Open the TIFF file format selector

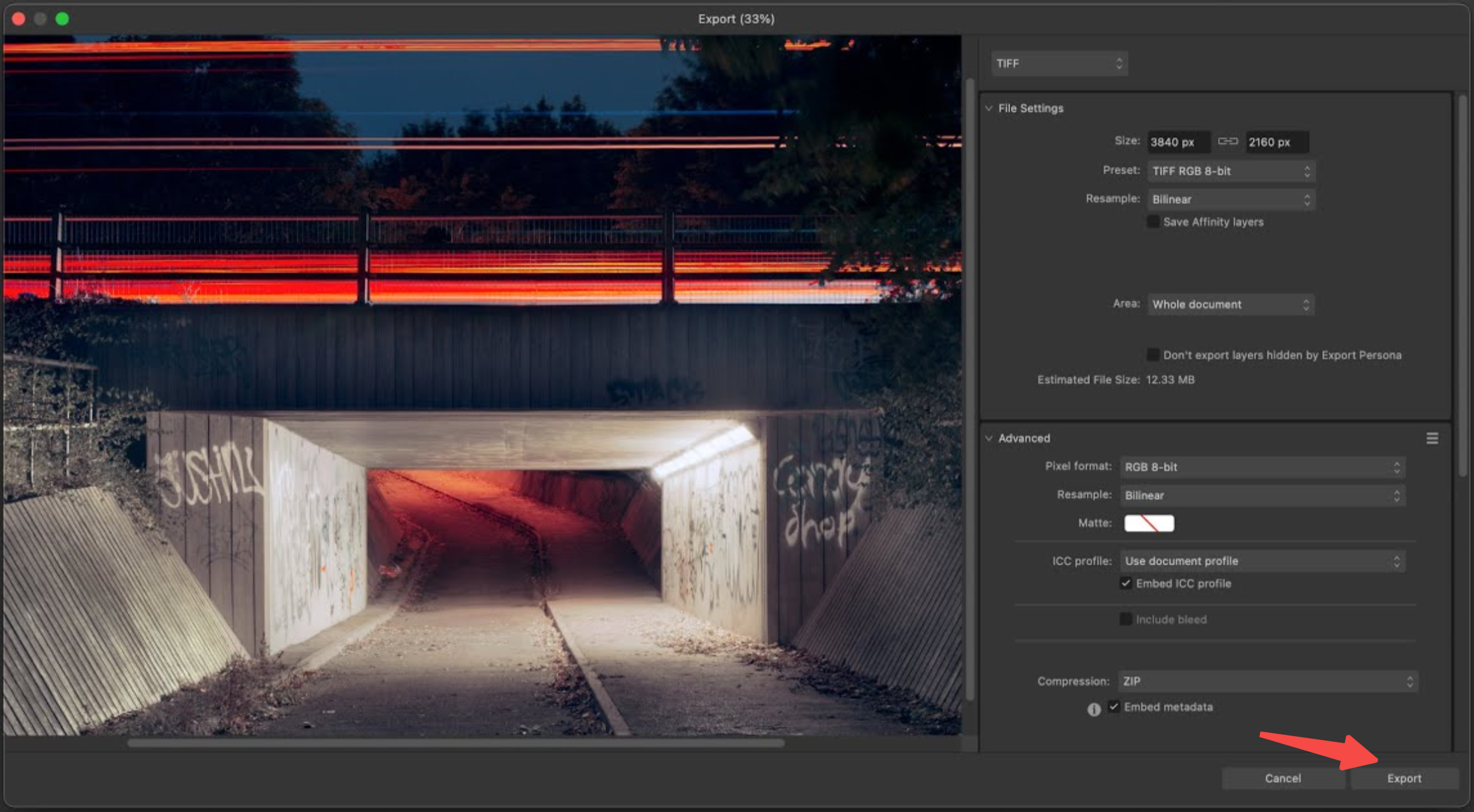coord(1059,63)
